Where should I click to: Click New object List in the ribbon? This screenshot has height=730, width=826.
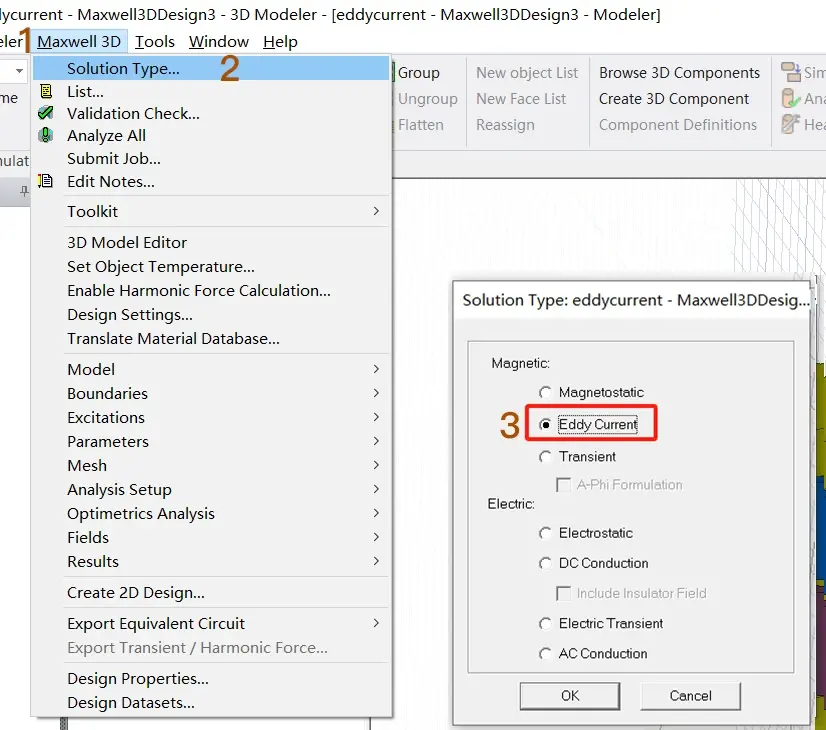coord(527,73)
